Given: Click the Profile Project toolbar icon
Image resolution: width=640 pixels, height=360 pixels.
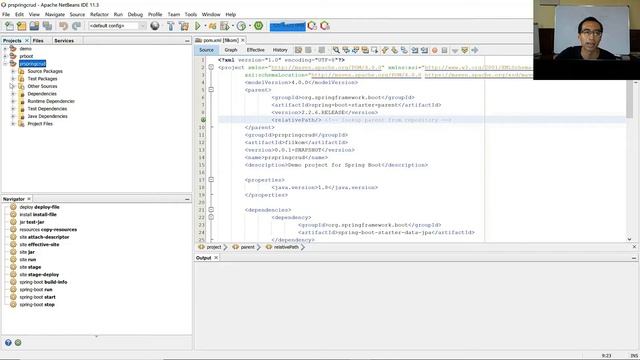Looking at the screenshot, I should coord(241,26).
